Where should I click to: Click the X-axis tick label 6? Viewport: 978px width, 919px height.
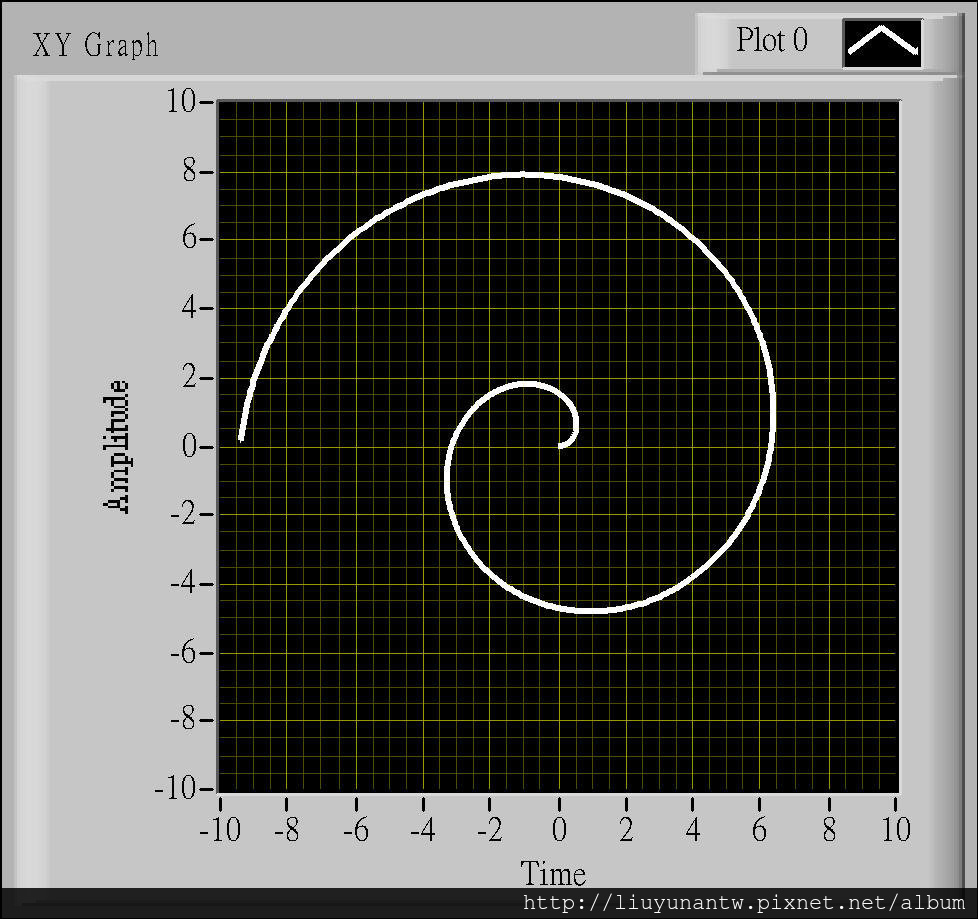click(x=759, y=829)
